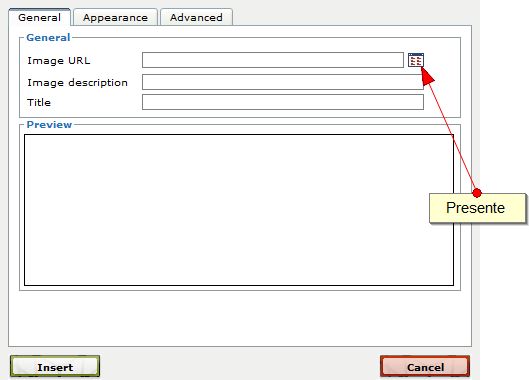
Task: Click into the Image description field
Action: pos(283,82)
